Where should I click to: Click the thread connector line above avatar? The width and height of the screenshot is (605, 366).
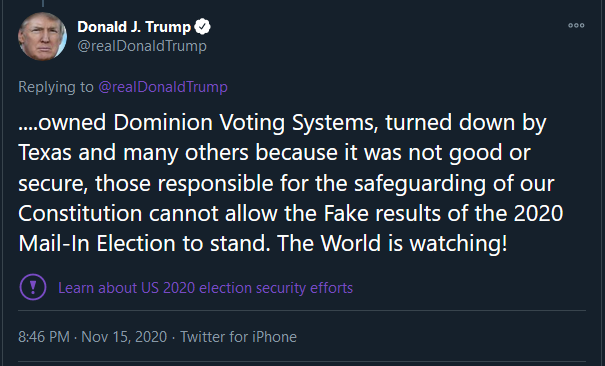(42, 3)
